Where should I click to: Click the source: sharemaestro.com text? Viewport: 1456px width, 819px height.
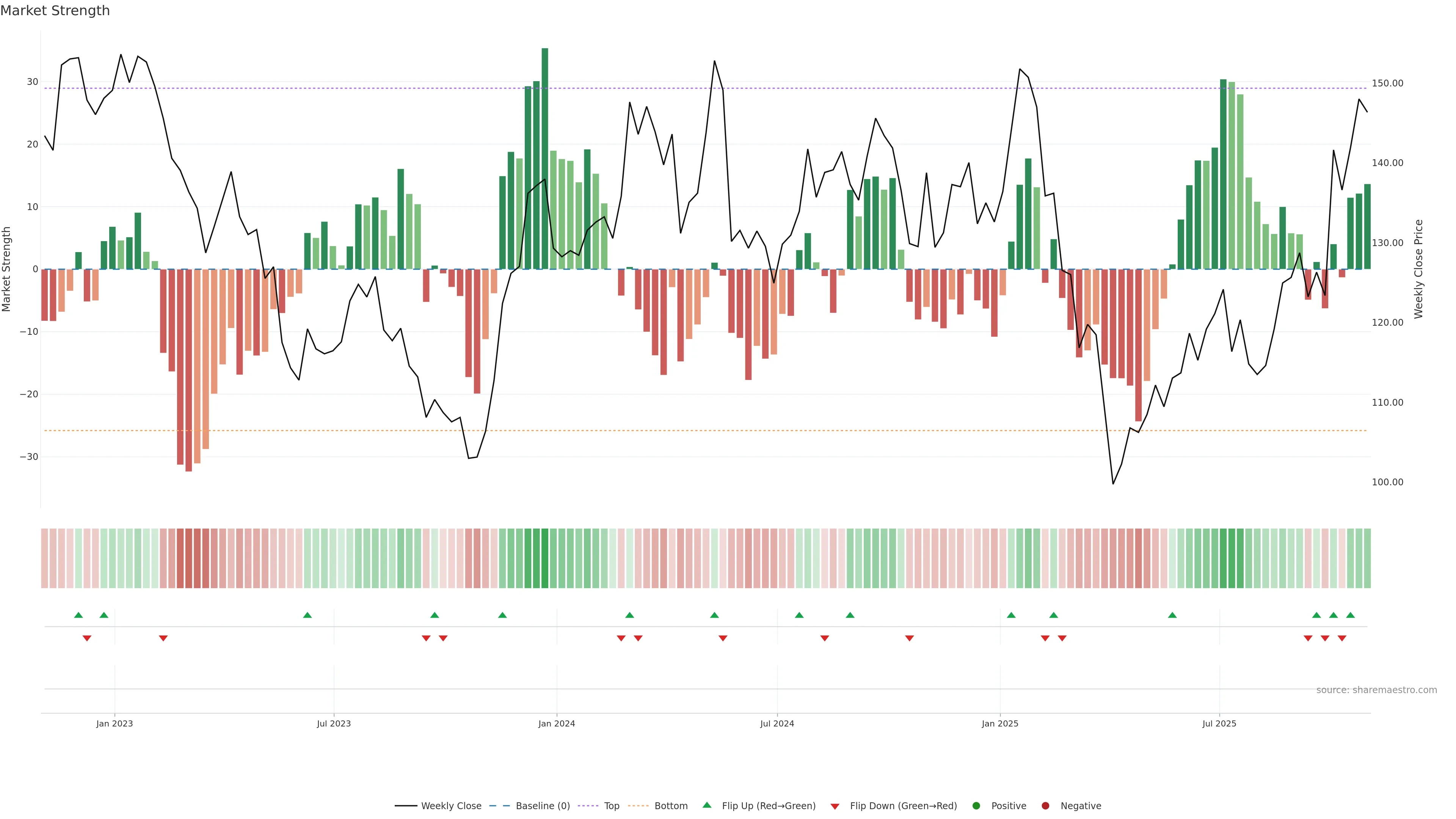click(x=1376, y=690)
